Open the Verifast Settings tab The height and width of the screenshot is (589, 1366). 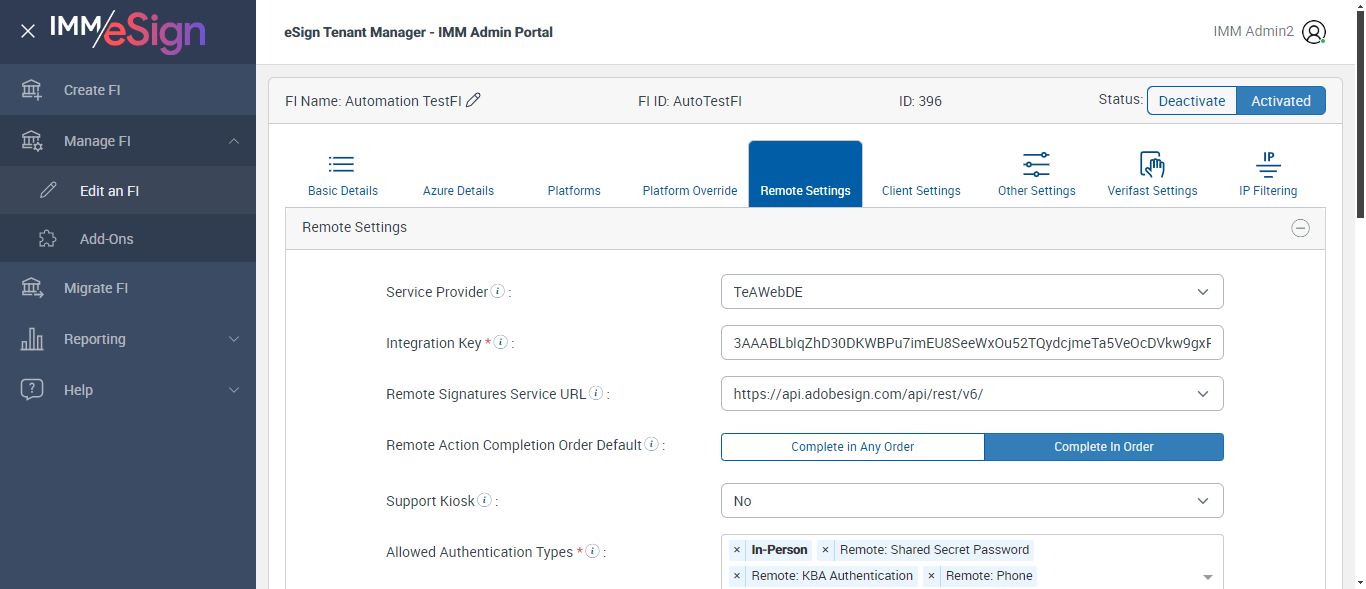pos(1152,174)
